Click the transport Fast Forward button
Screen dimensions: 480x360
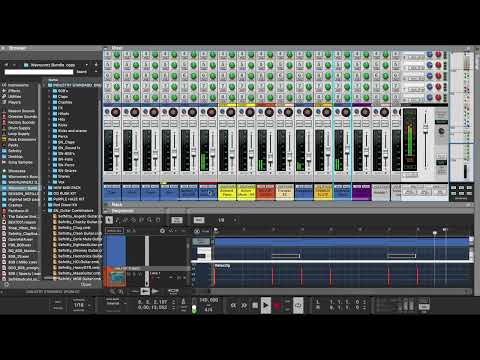point(244,305)
